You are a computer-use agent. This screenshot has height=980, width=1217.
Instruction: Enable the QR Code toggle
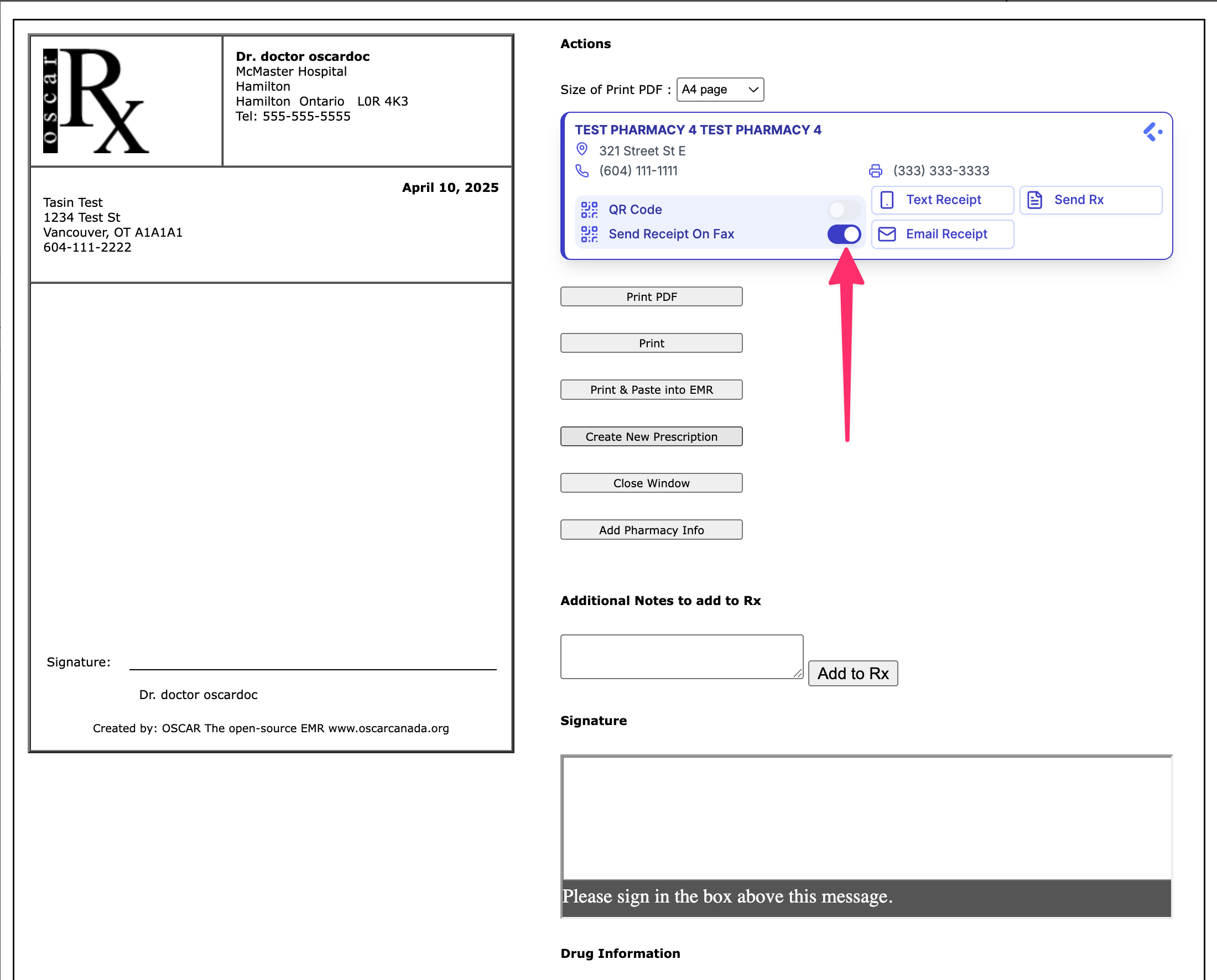click(844, 210)
